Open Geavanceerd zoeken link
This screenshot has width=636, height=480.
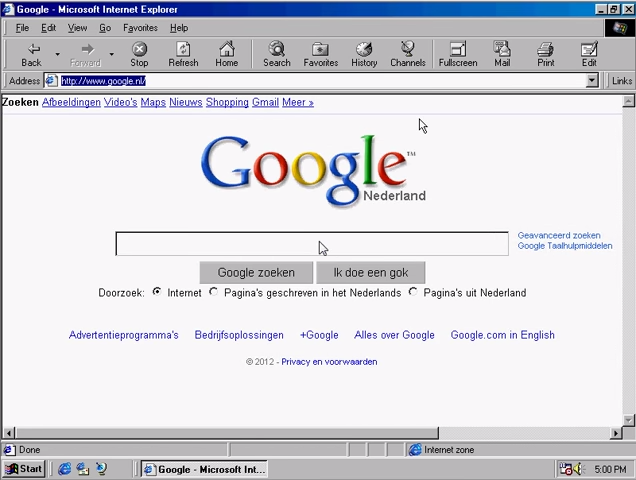559,235
